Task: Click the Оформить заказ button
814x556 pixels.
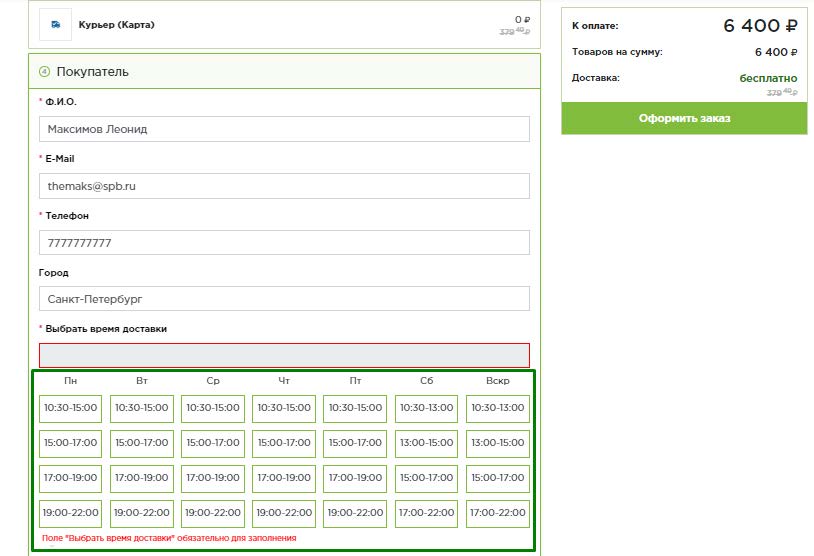Action: (684, 118)
